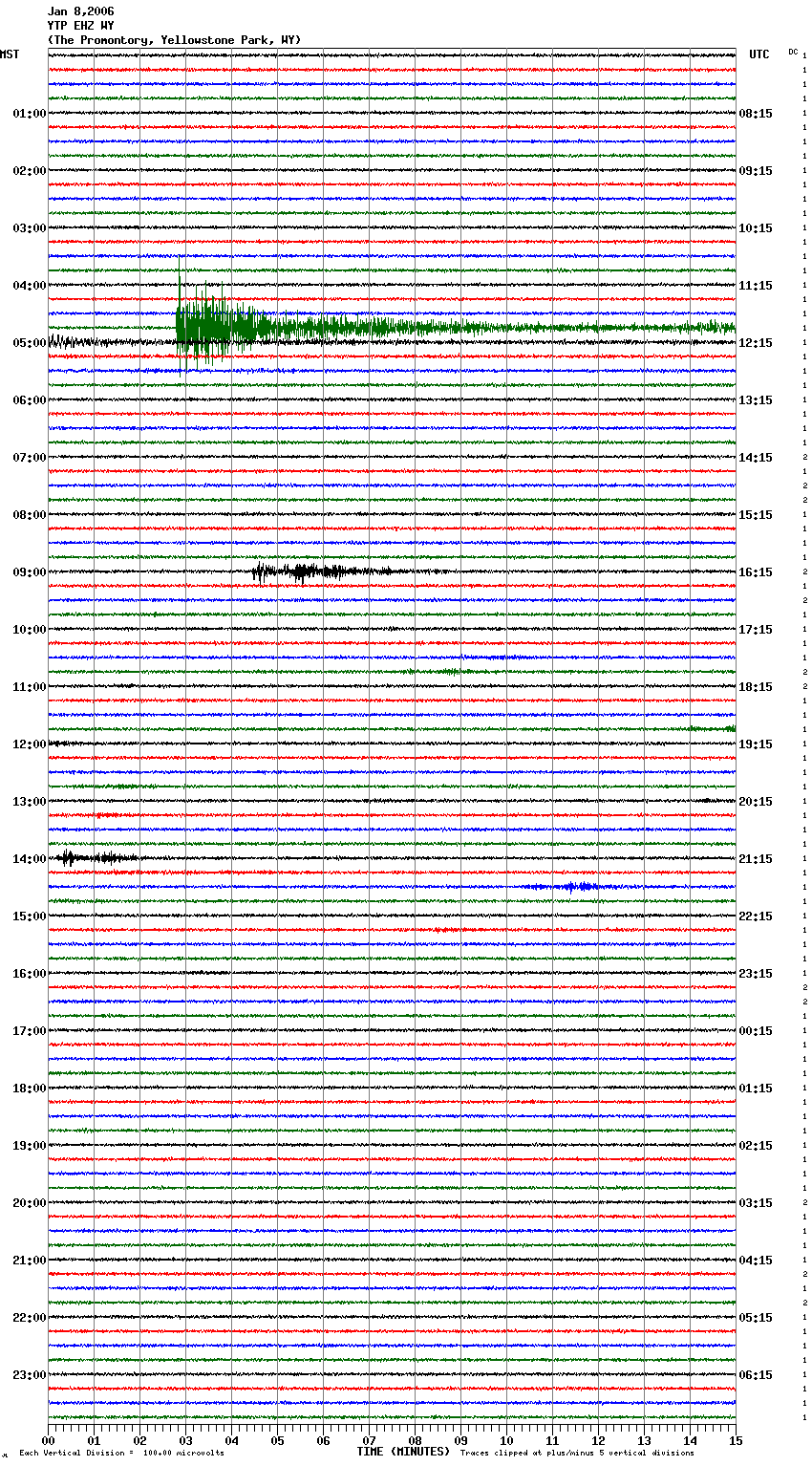Viewport: 812px width, 1466px height.
Task: Click the '06:15' UTC time label
Action: (756, 1375)
